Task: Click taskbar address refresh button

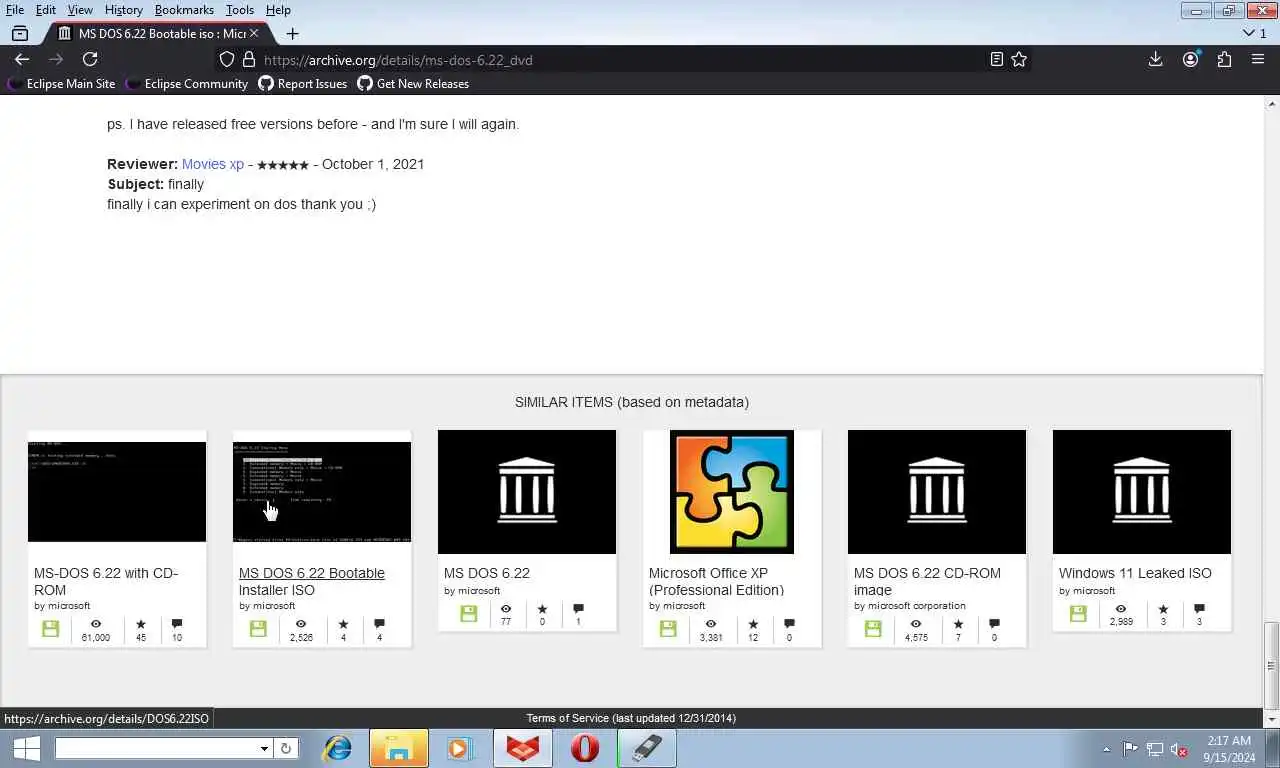Action: pyautogui.click(x=286, y=748)
